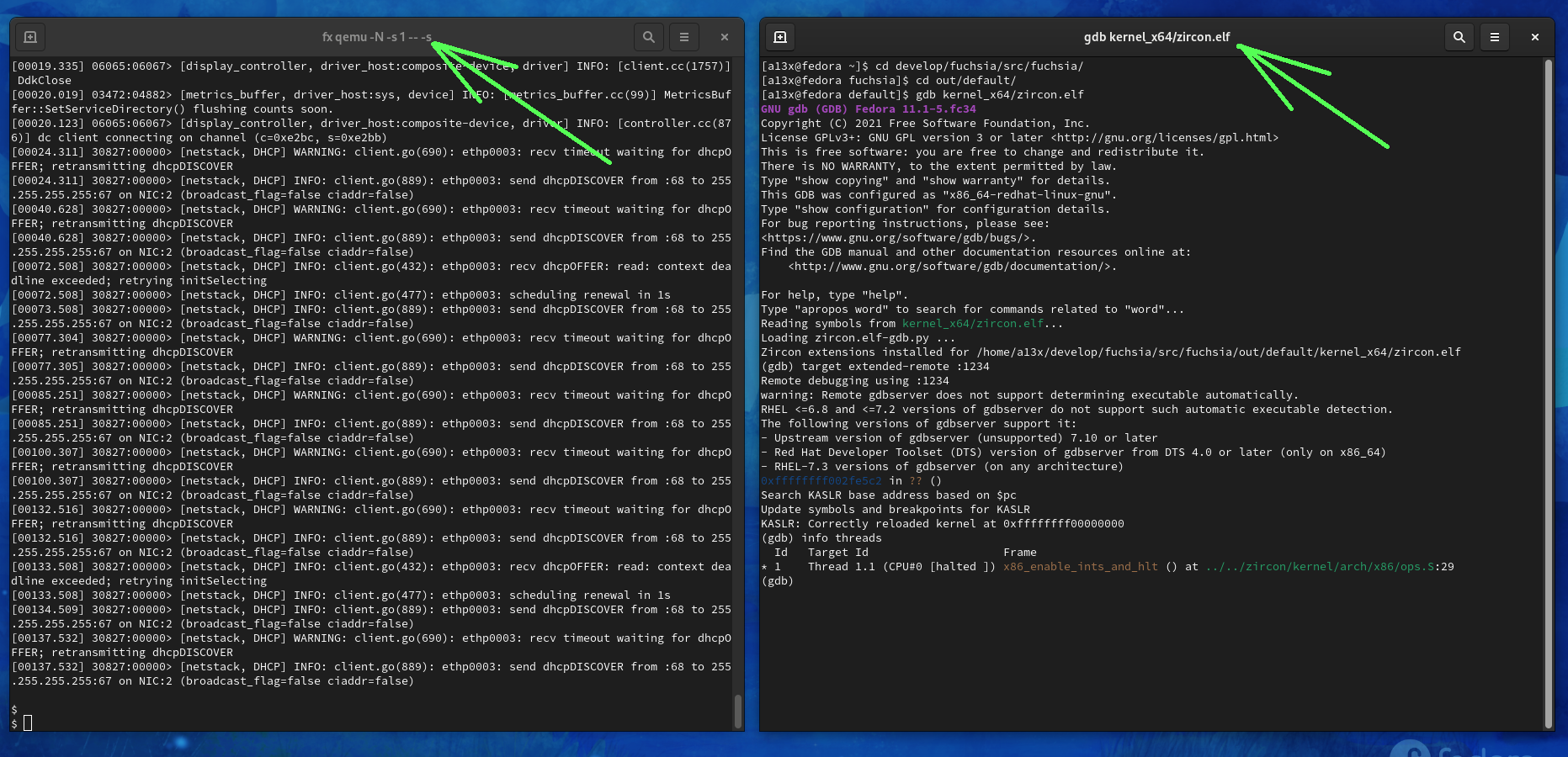Open search in the fx qemu terminal
This screenshot has width=1568, height=757.
pyautogui.click(x=648, y=37)
